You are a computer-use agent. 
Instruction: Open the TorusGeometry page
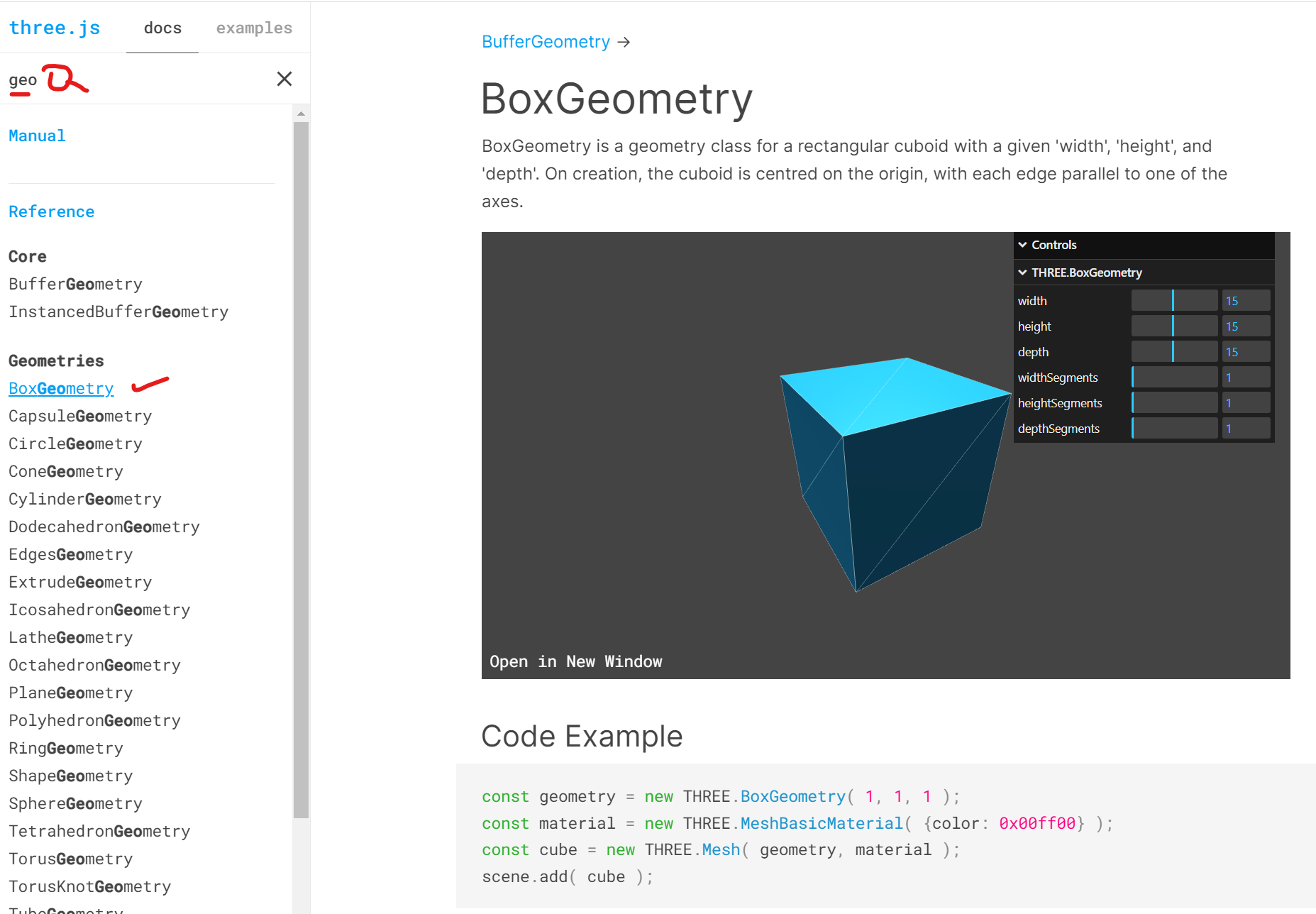point(70,859)
